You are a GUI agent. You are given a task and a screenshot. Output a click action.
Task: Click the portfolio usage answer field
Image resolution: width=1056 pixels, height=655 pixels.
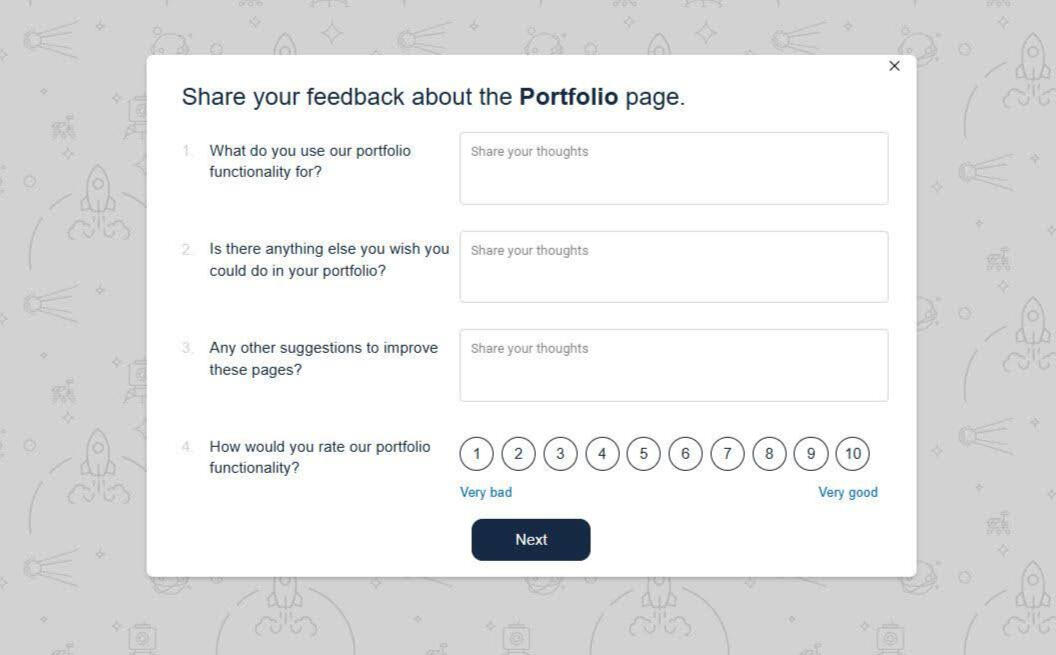point(673,168)
